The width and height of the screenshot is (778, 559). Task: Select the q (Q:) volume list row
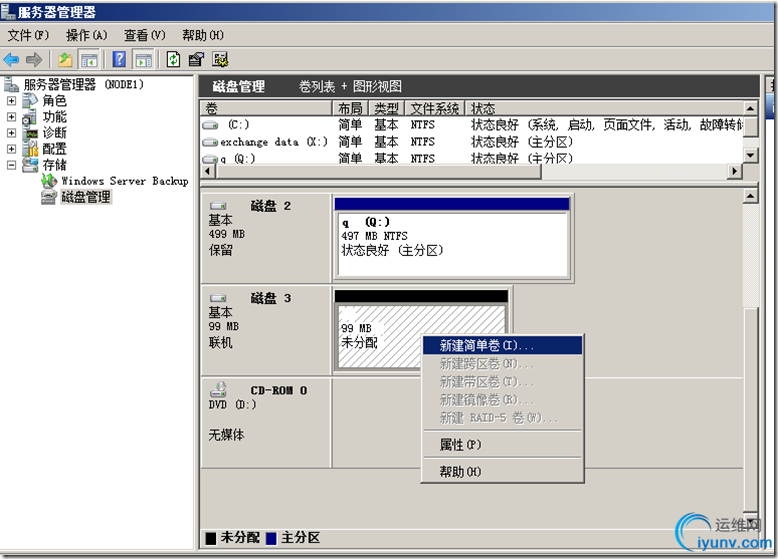(x=472, y=158)
